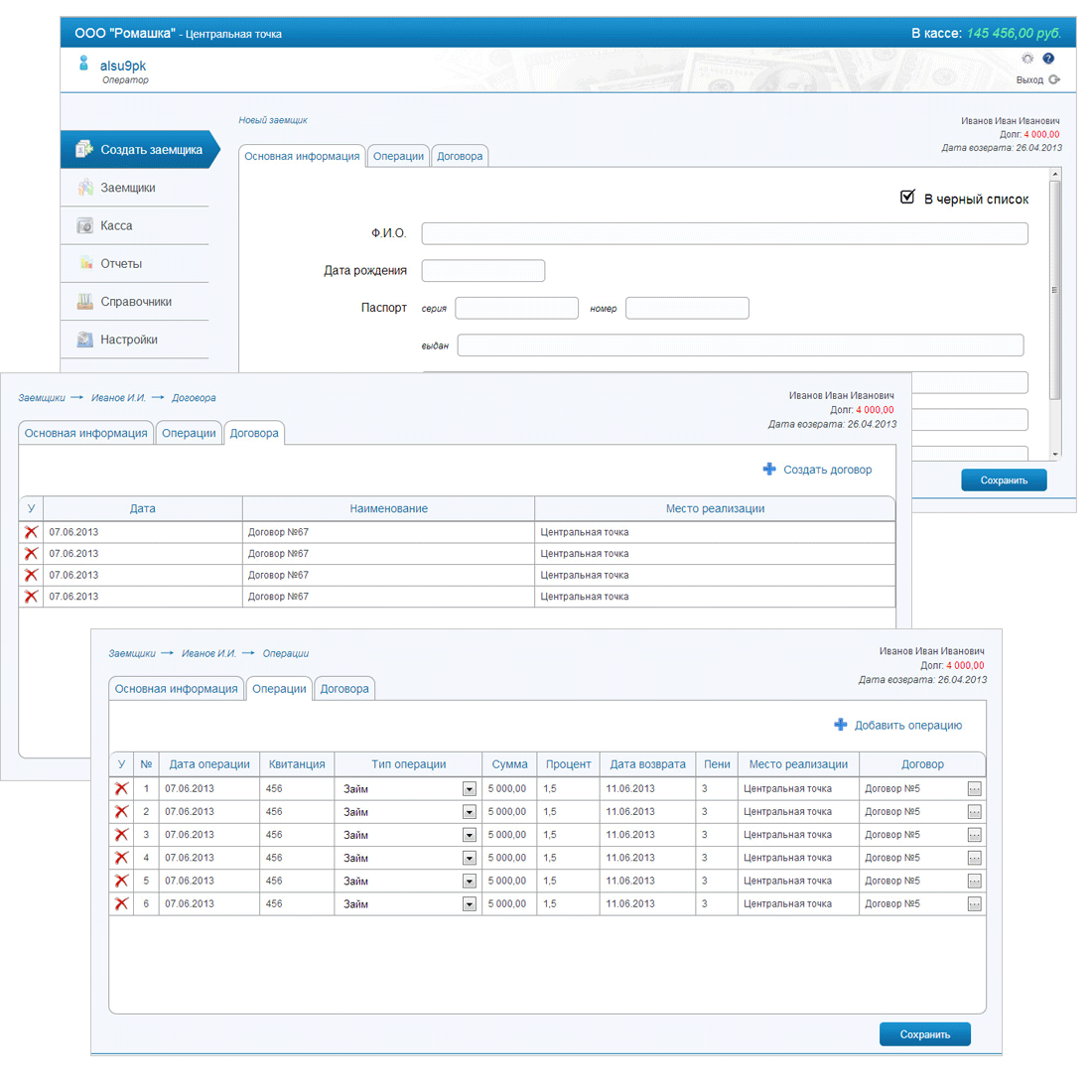Click alsu9pk username link
1092x1092 pixels.
[122, 66]
